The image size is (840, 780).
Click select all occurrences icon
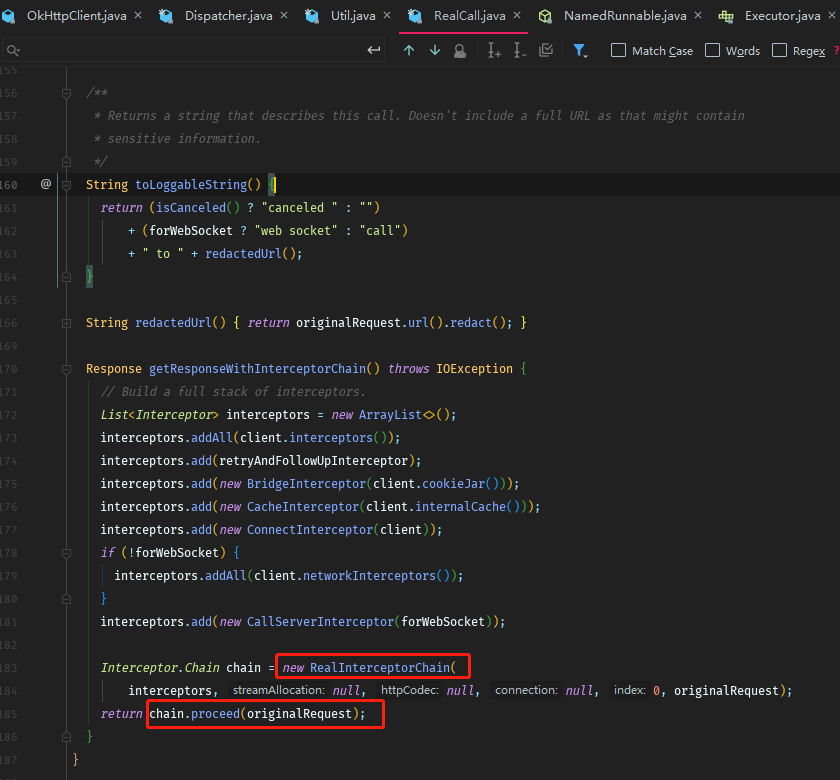point(546,50)
